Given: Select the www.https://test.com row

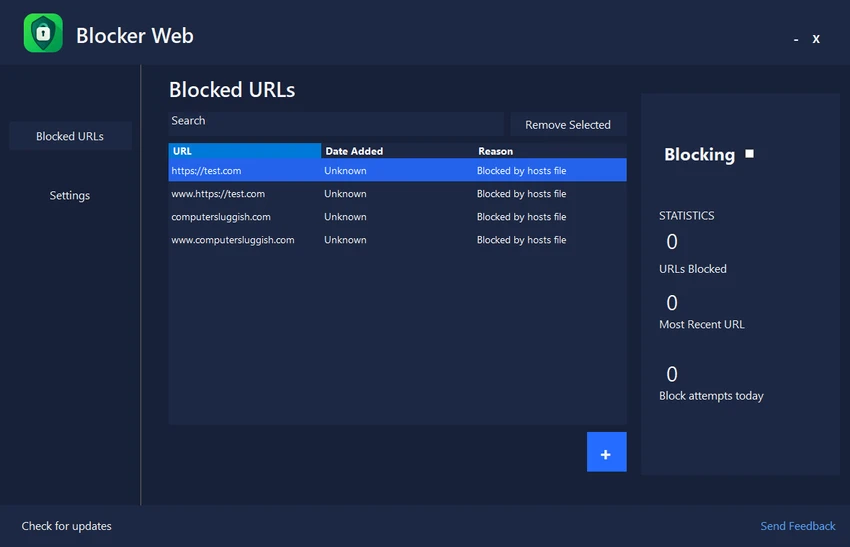Looking at the screenshot, I should click(397, 194).
